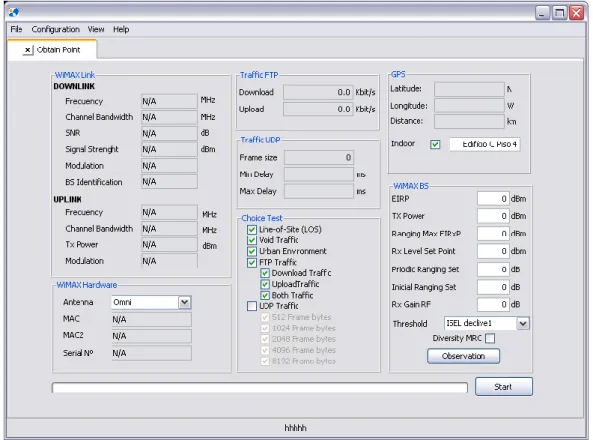Toggle the Indoor checkbox in the GPS group
Image resolution: width=593 pixels, height=440 pixels.
435,144
